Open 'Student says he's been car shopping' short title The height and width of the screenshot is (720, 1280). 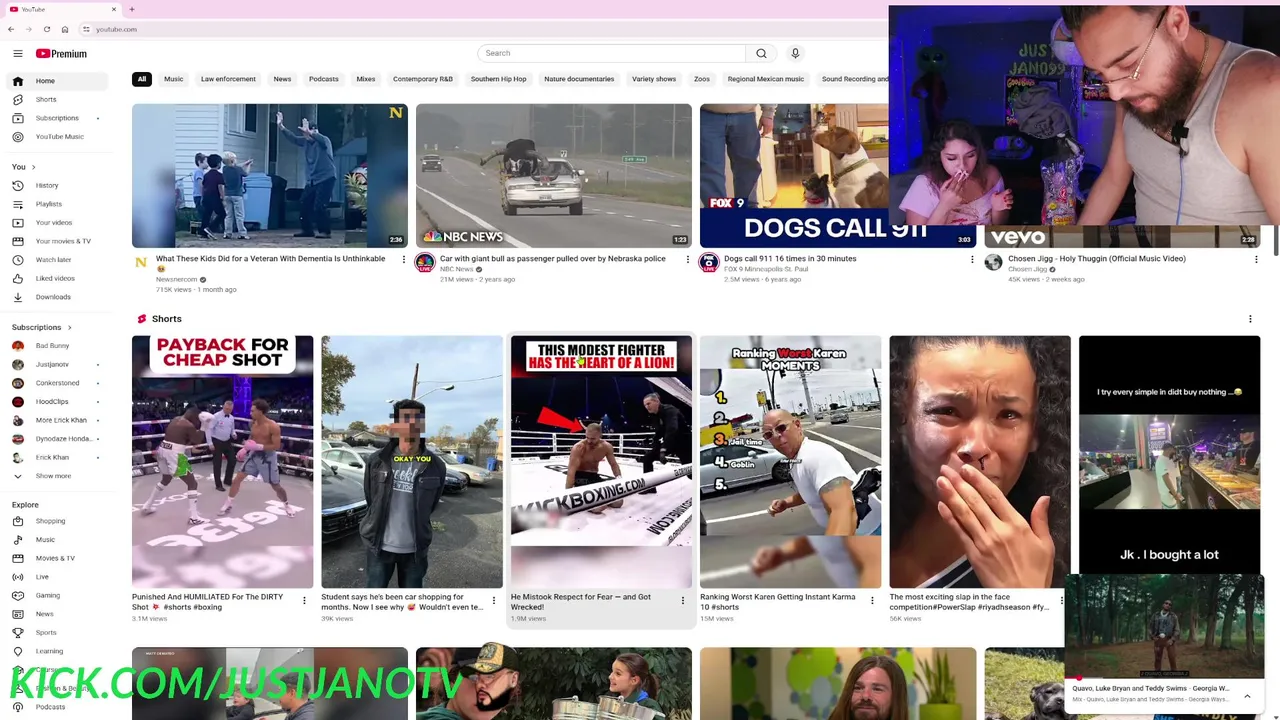pyautogui.click(x=402, y=601)
